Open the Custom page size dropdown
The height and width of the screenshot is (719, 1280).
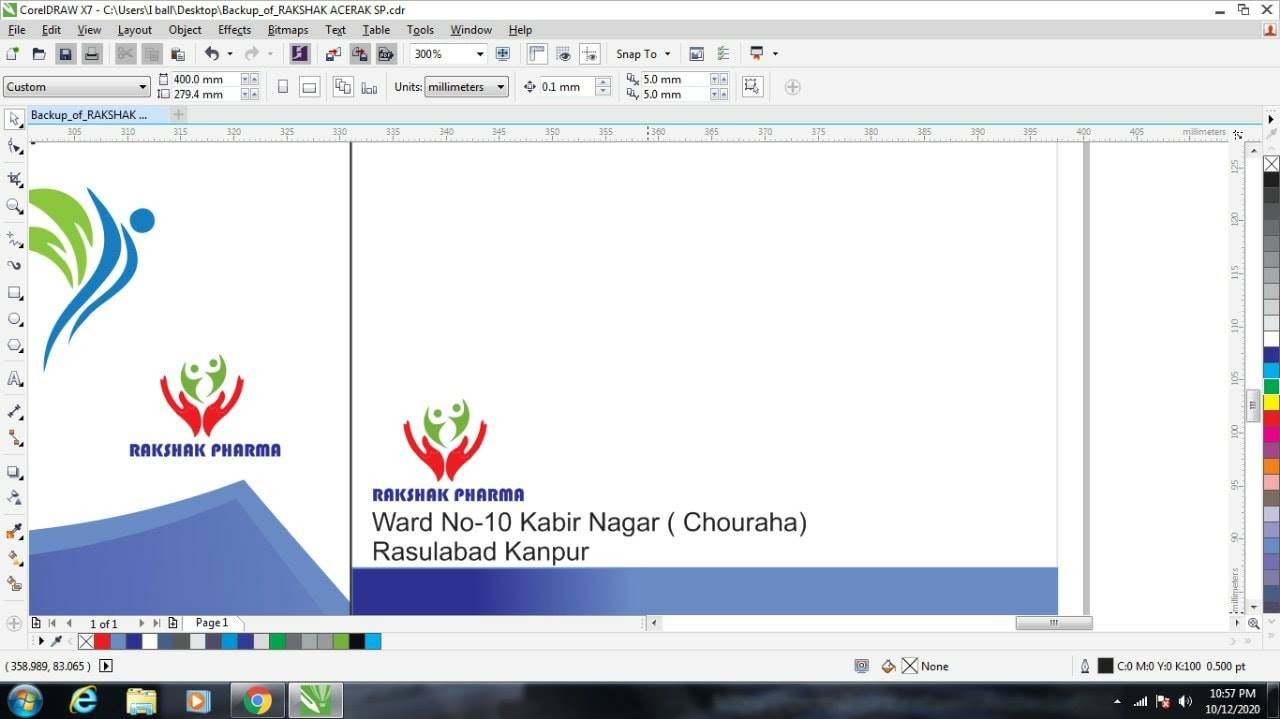click(x=143, y=87)
